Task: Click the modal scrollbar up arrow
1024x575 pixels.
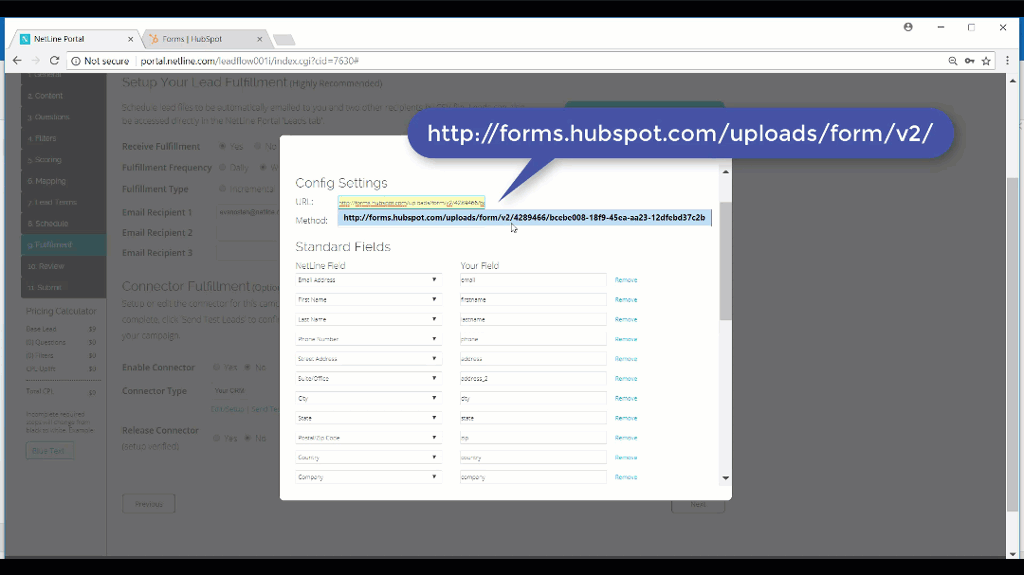Action: (x=726, y=172)
